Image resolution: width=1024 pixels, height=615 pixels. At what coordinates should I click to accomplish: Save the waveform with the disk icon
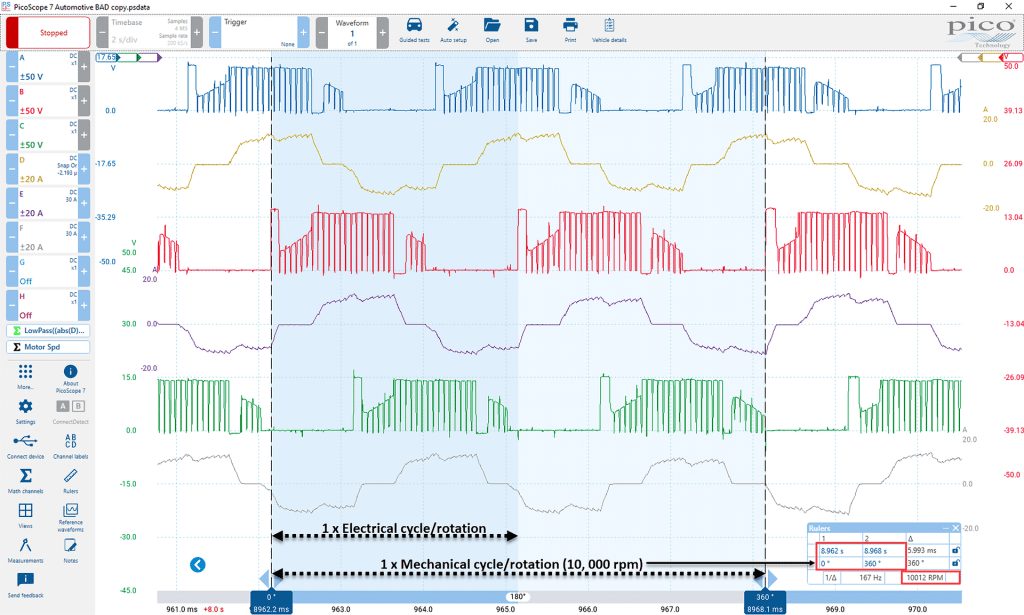pos(531,30)
